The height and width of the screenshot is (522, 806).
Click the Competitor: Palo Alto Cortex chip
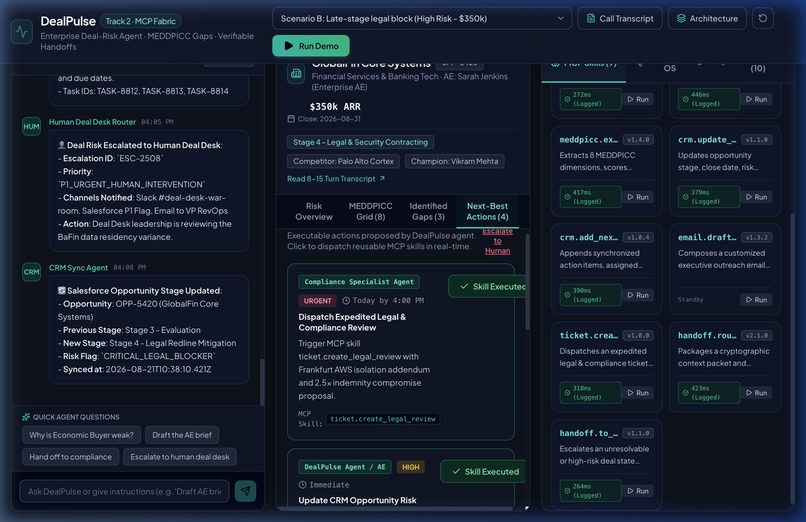point(343,161)
